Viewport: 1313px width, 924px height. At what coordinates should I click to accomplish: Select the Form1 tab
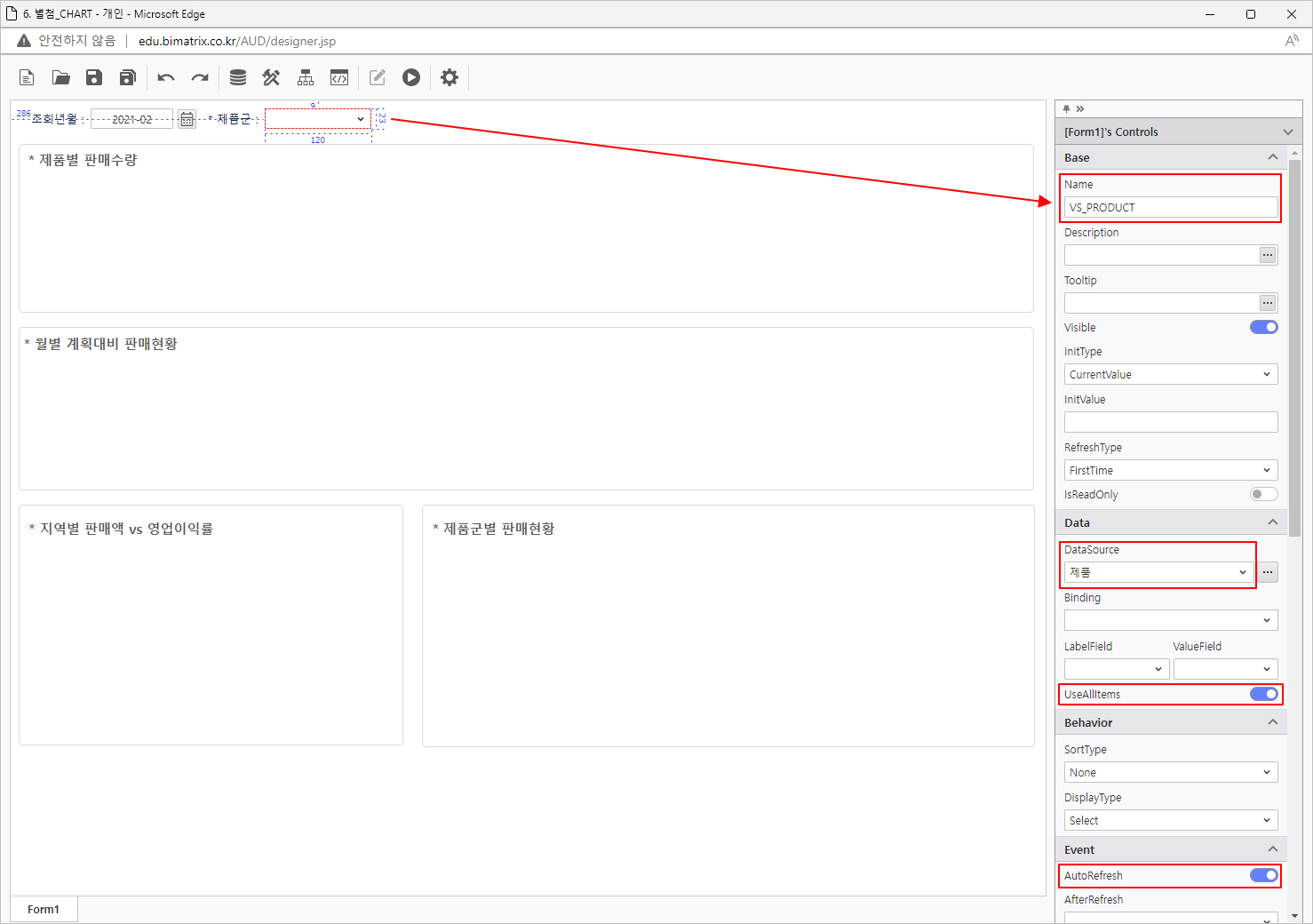44,909
